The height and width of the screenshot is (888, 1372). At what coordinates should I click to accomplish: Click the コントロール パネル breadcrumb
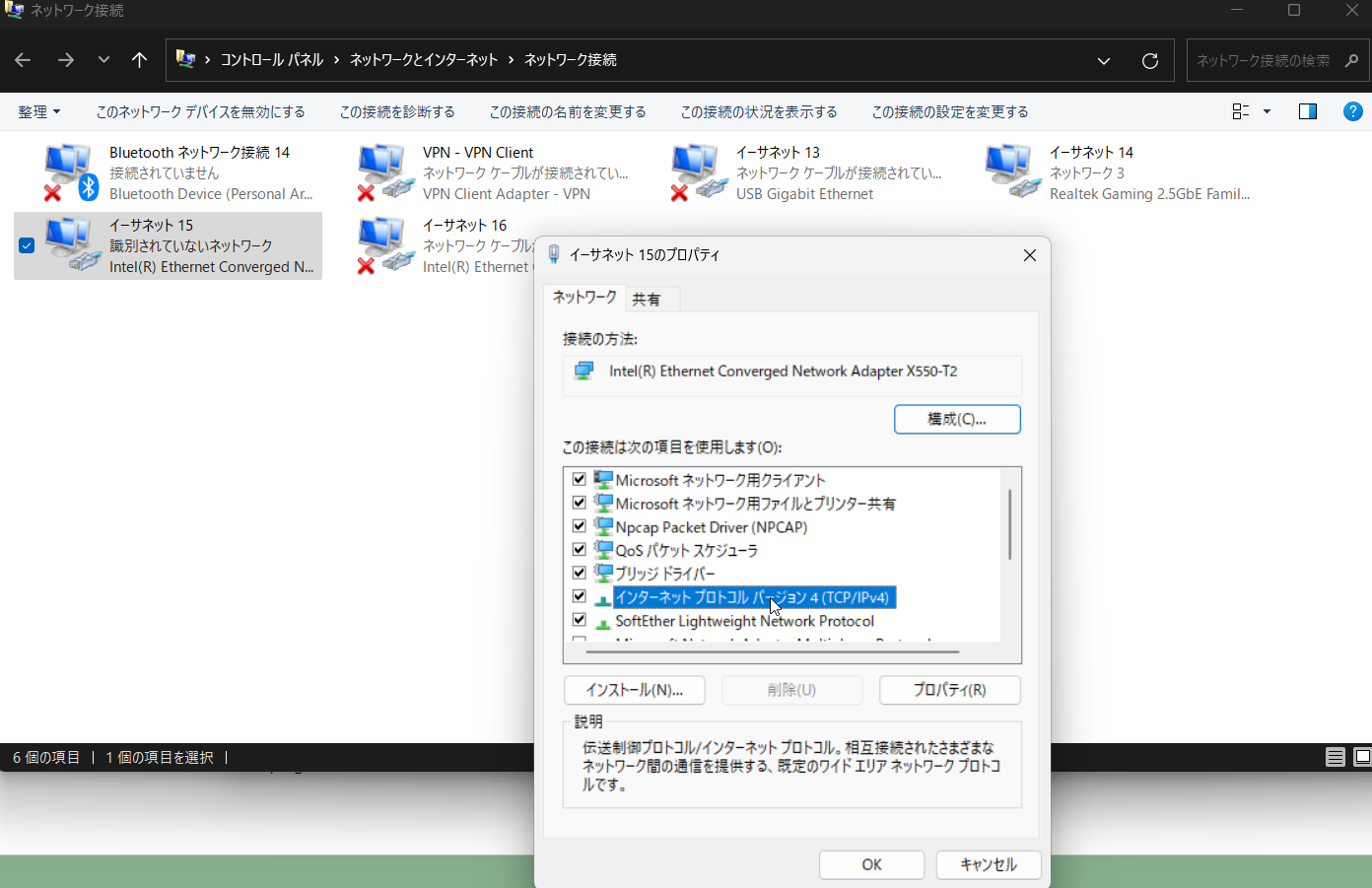272,60
